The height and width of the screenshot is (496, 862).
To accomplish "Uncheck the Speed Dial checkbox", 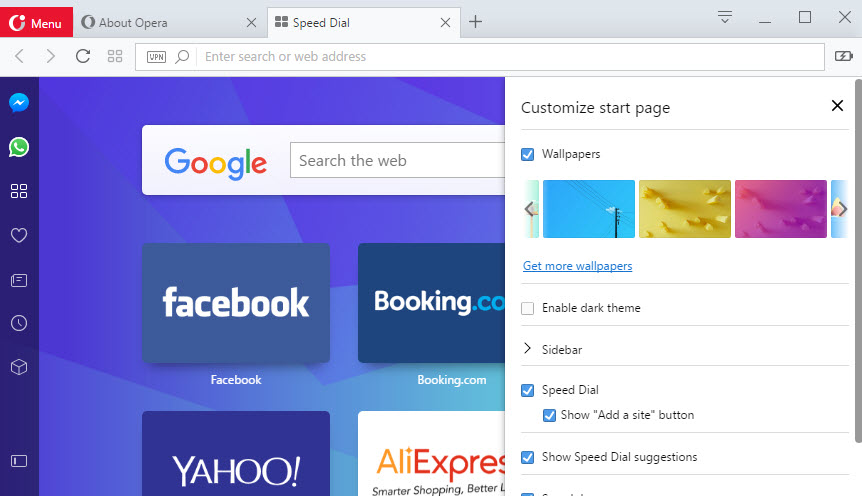I will click(527, 390).
